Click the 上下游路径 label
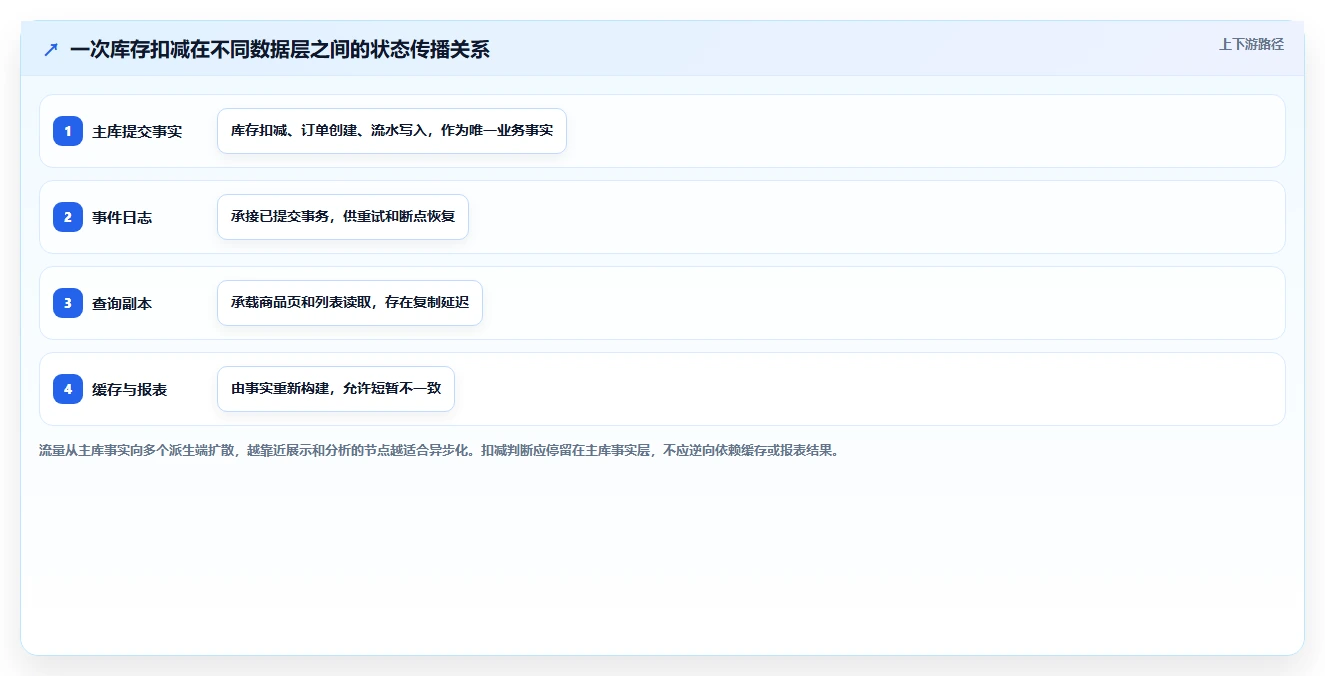 [x=1251, y=44]
